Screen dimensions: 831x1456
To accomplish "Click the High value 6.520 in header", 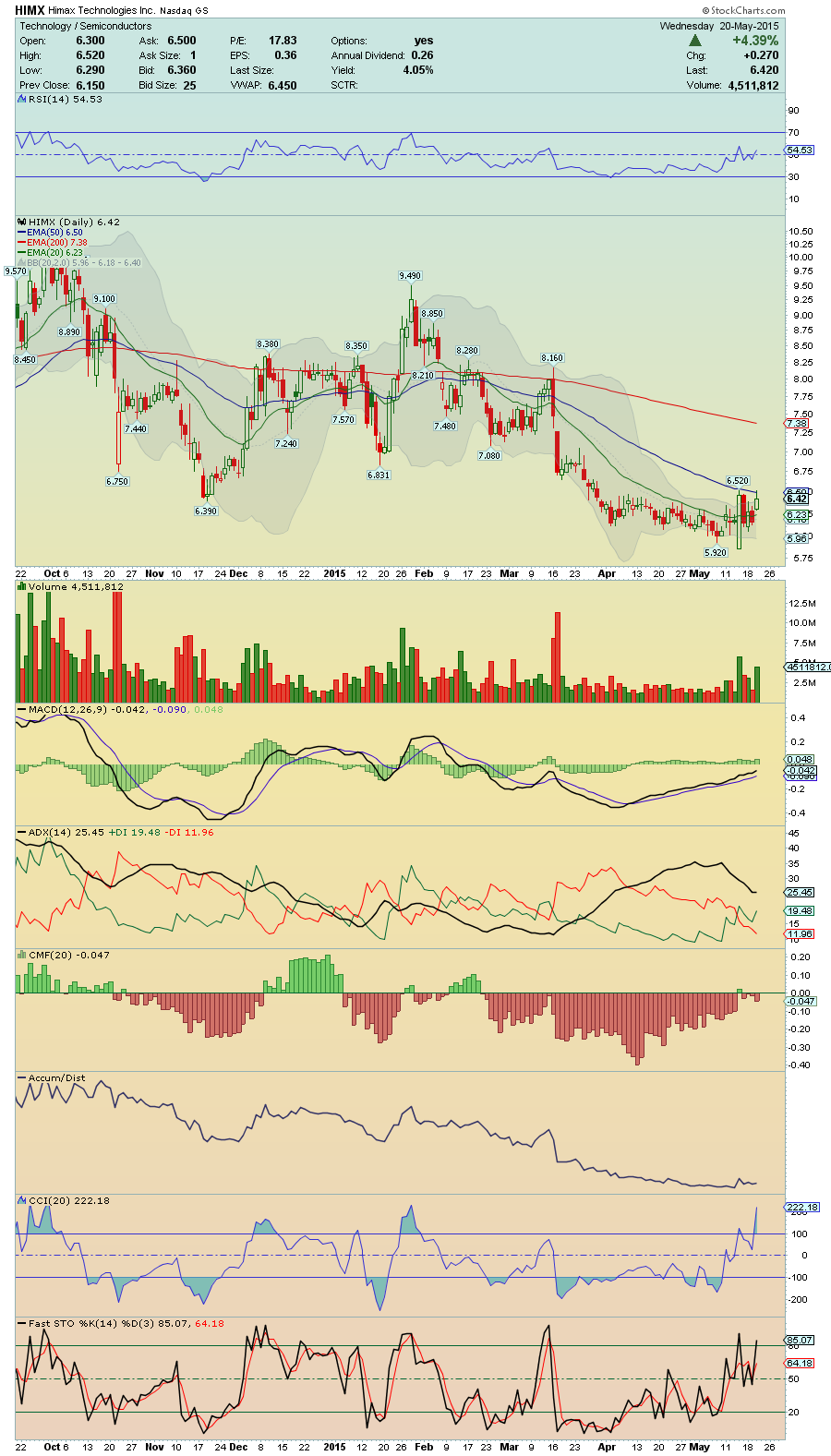I will 90,55.
